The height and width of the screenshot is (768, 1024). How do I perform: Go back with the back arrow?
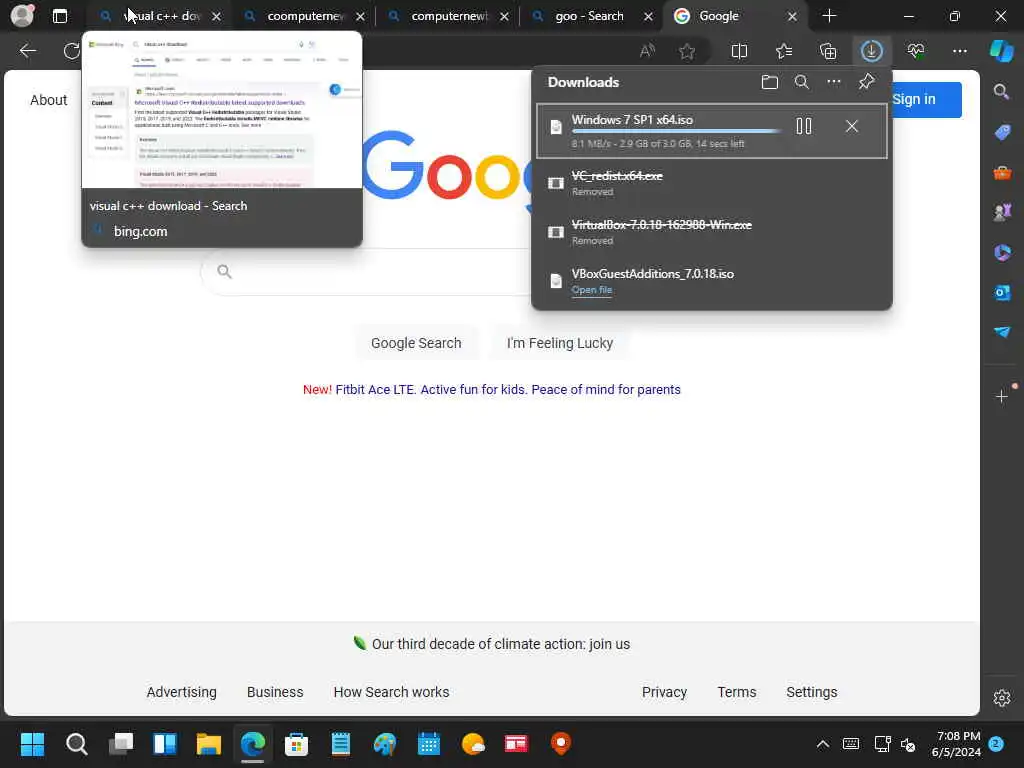click(x=27, y=51)
